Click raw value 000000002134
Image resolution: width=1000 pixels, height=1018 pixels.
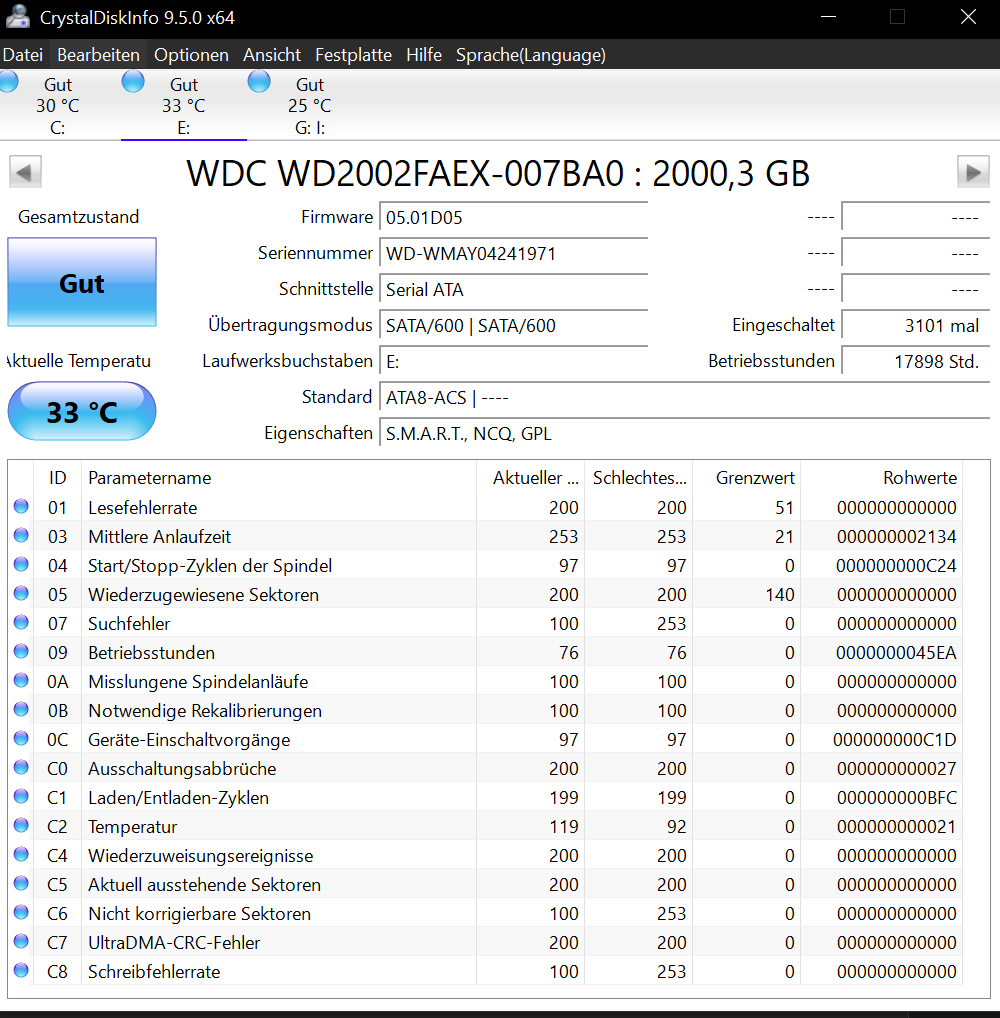896,536
